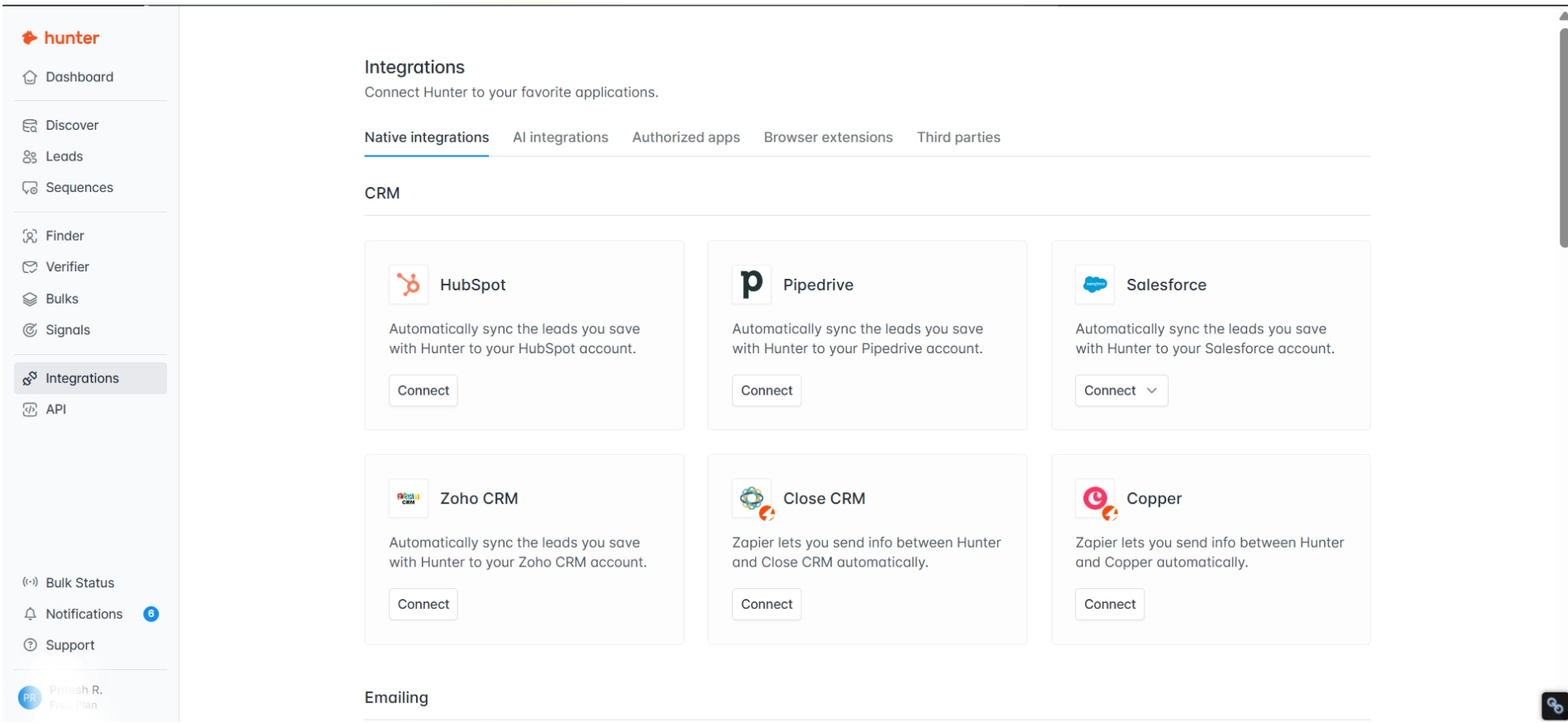Switch to AI integrations tab
The height and width of the screenshot is (723, 1568).
[x=561, y=137]
